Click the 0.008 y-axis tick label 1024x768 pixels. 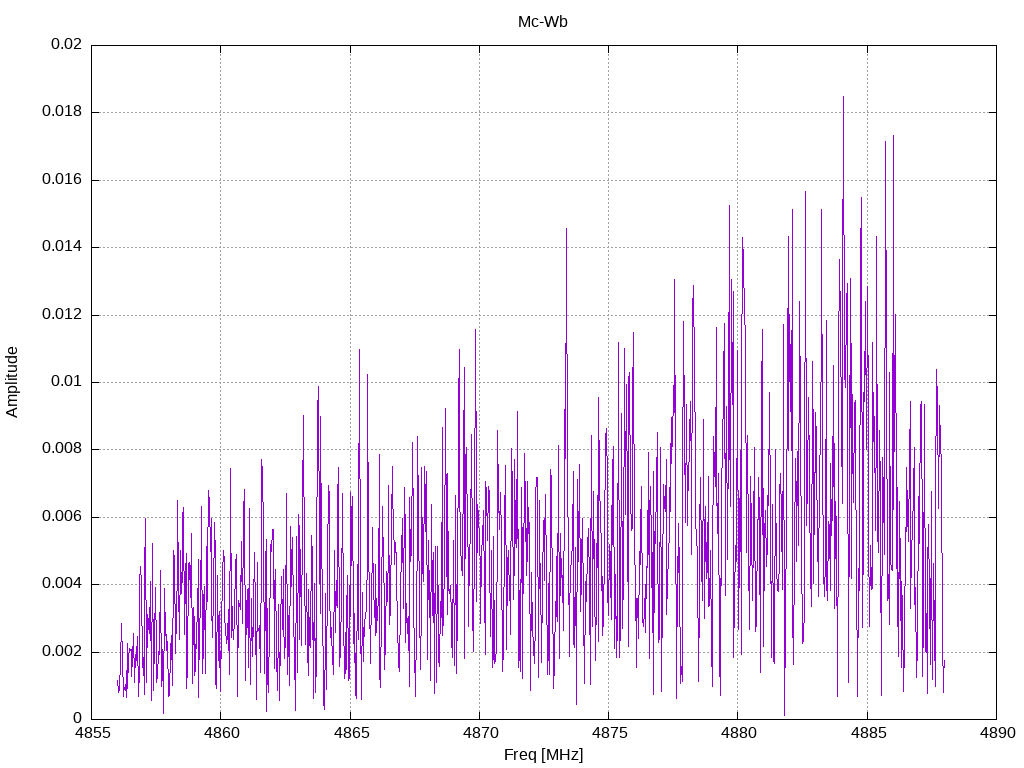point(62,449)
